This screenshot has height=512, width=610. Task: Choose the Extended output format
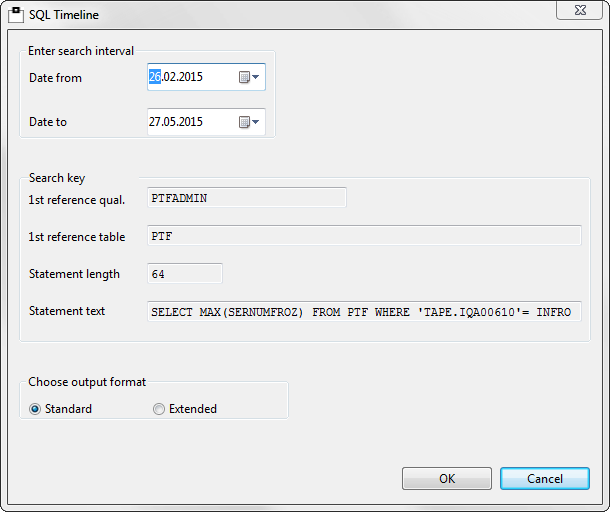(159, 408)
